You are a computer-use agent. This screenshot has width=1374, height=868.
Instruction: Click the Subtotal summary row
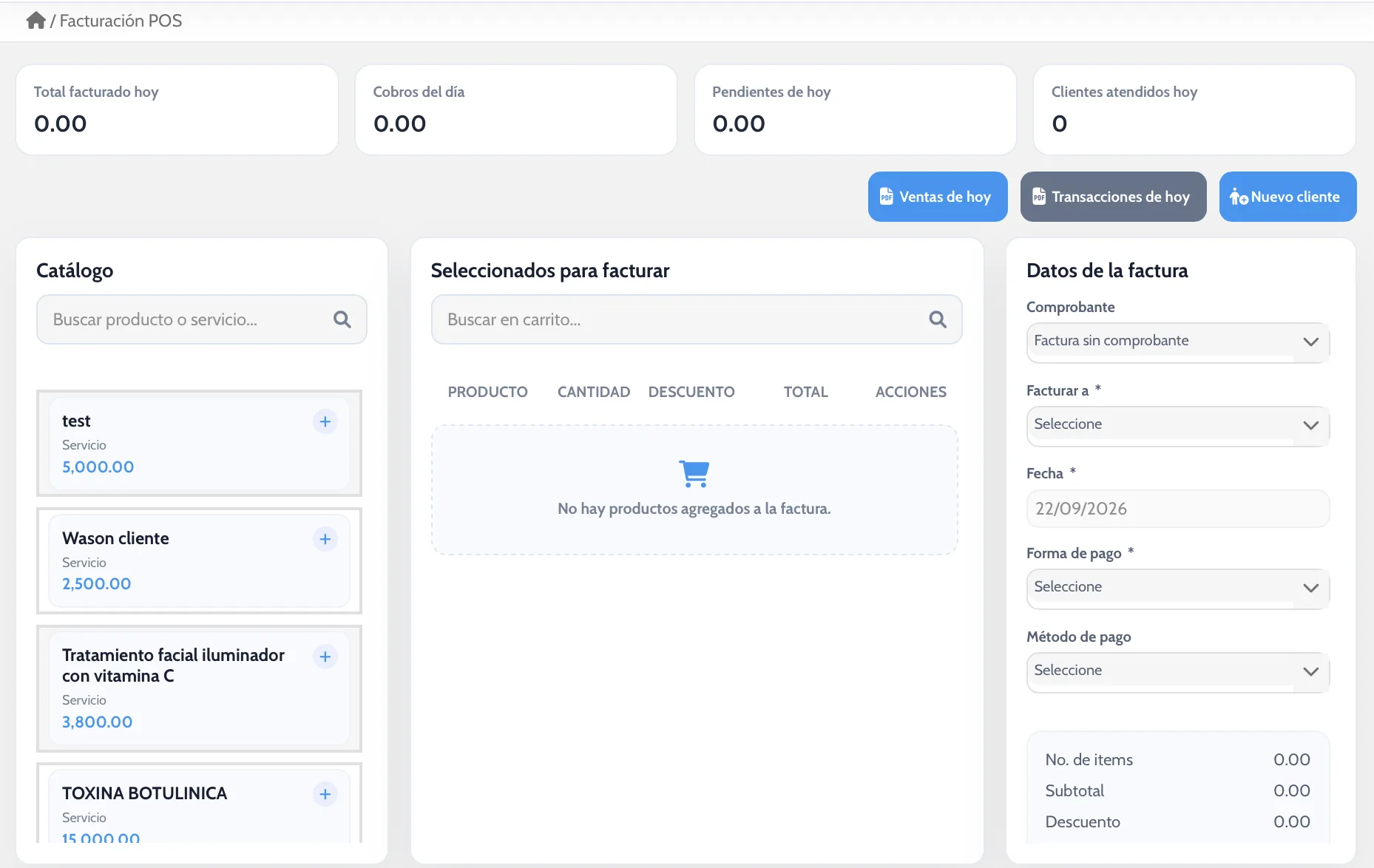click(1177, 790)
